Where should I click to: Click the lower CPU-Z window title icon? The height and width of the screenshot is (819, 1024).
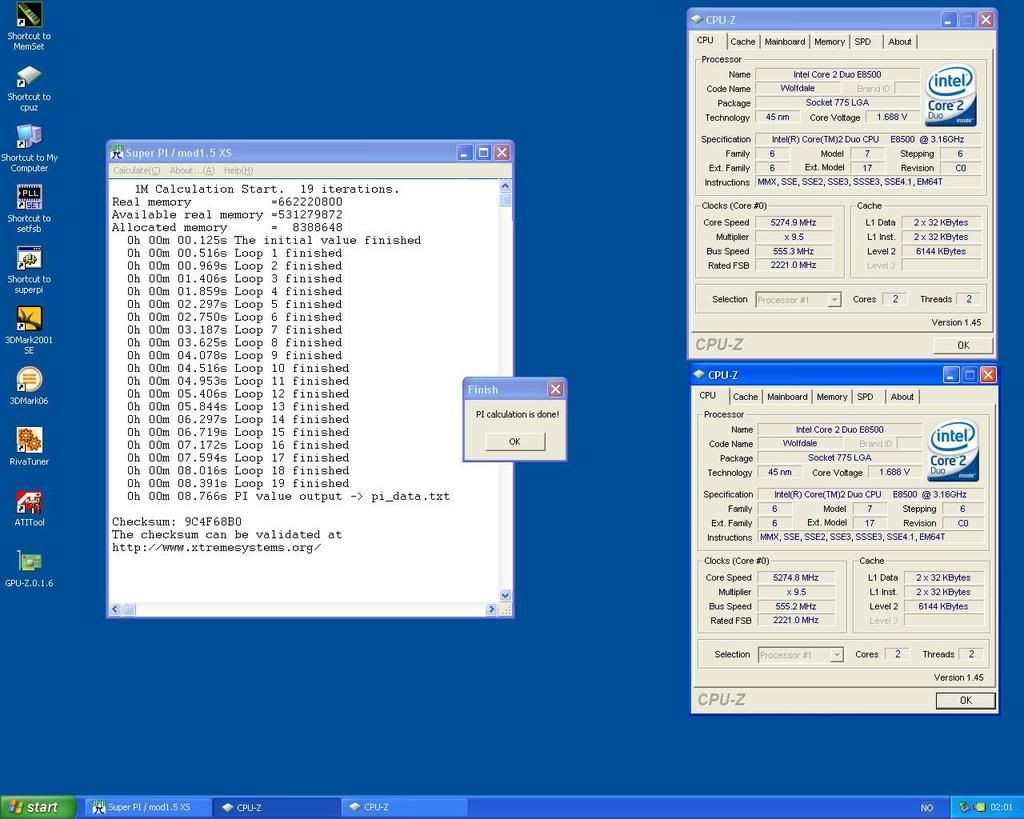[699, 375]
